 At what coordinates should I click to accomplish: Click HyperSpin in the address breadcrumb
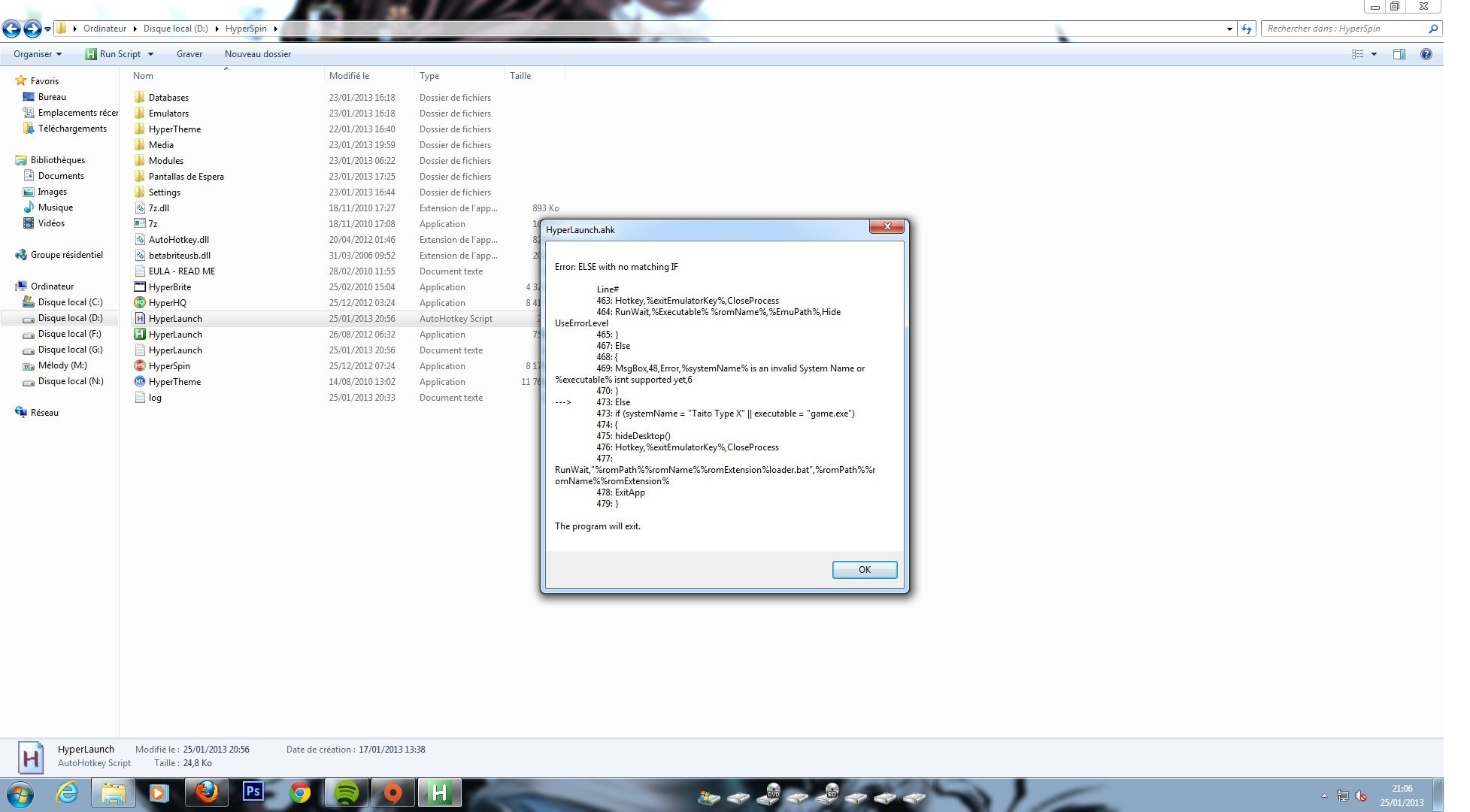(246, 29)
